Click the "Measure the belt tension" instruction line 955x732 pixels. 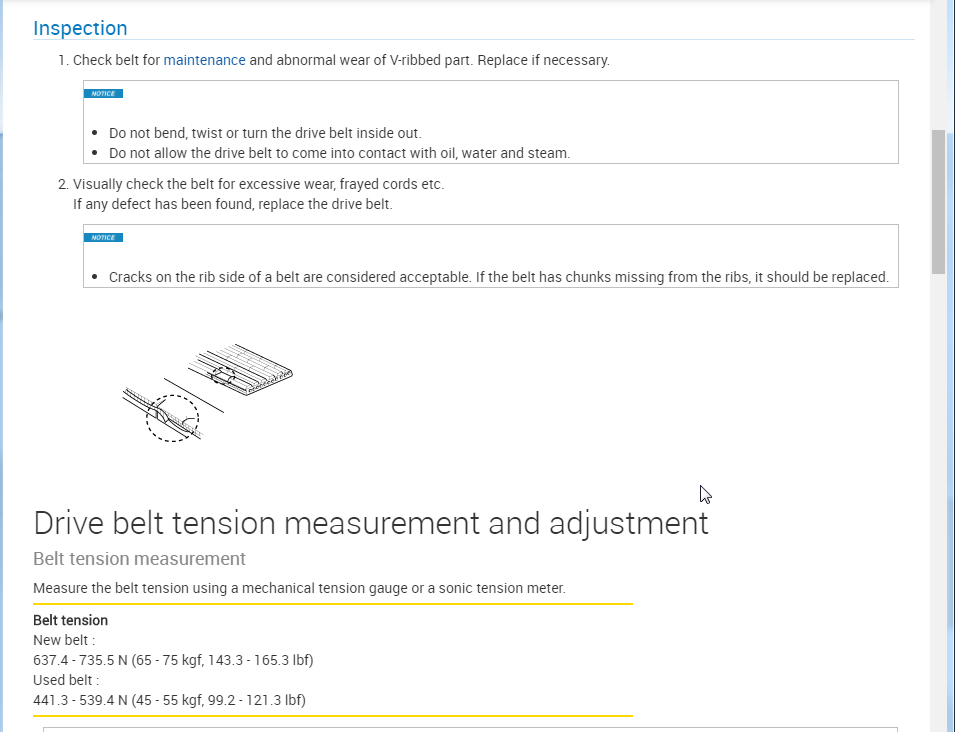coord(299,588)
